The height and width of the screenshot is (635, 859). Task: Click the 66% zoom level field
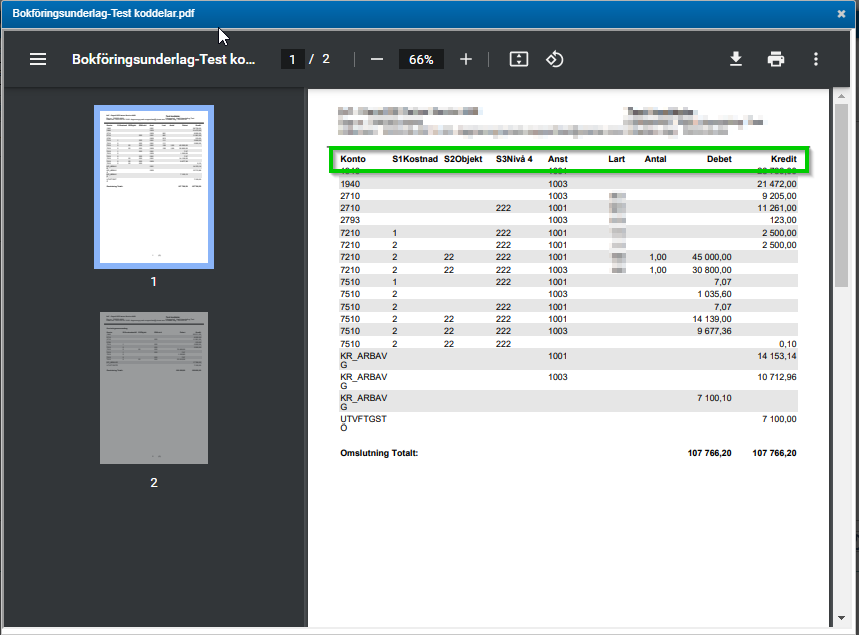(x=421, y=59)
